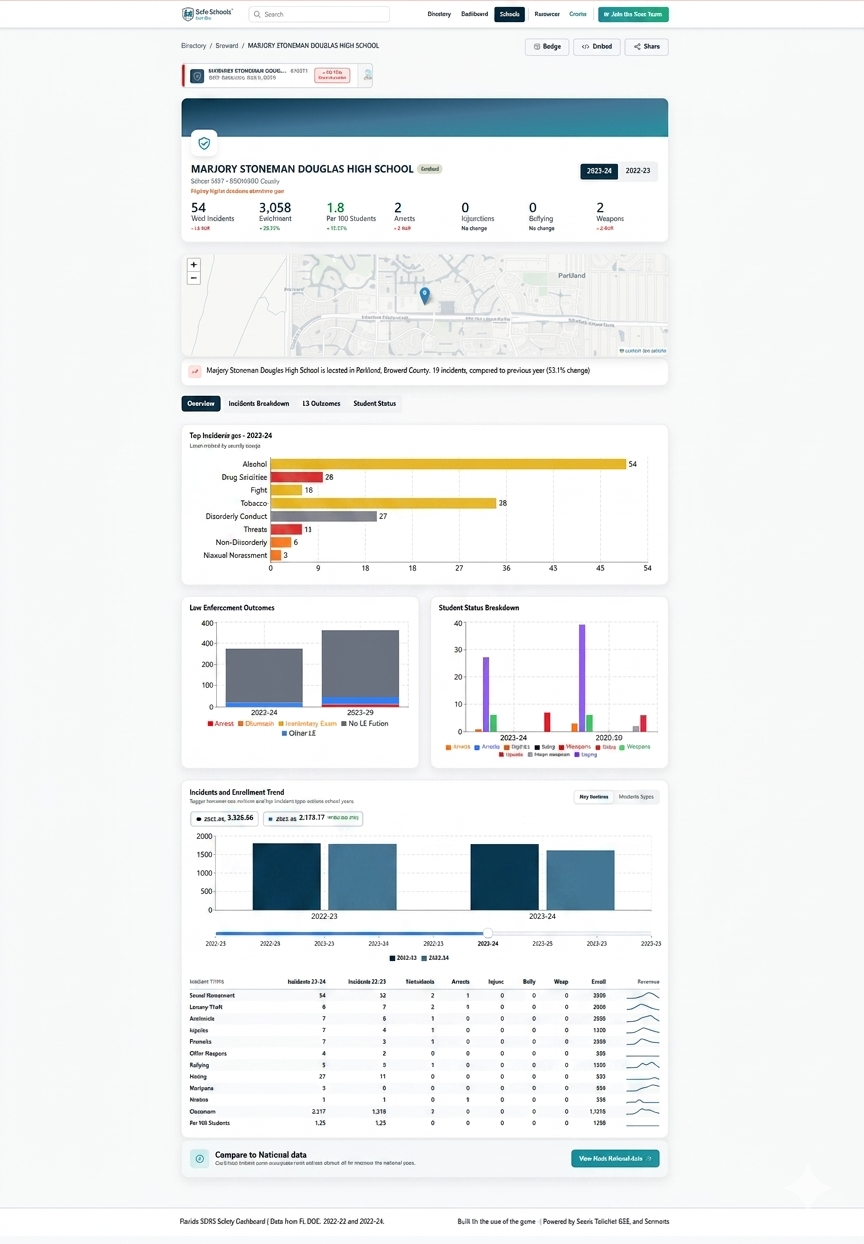Open the red-bordered school alert card
The height and width of the screenshot is (1244, 864).
click(277, 75)
